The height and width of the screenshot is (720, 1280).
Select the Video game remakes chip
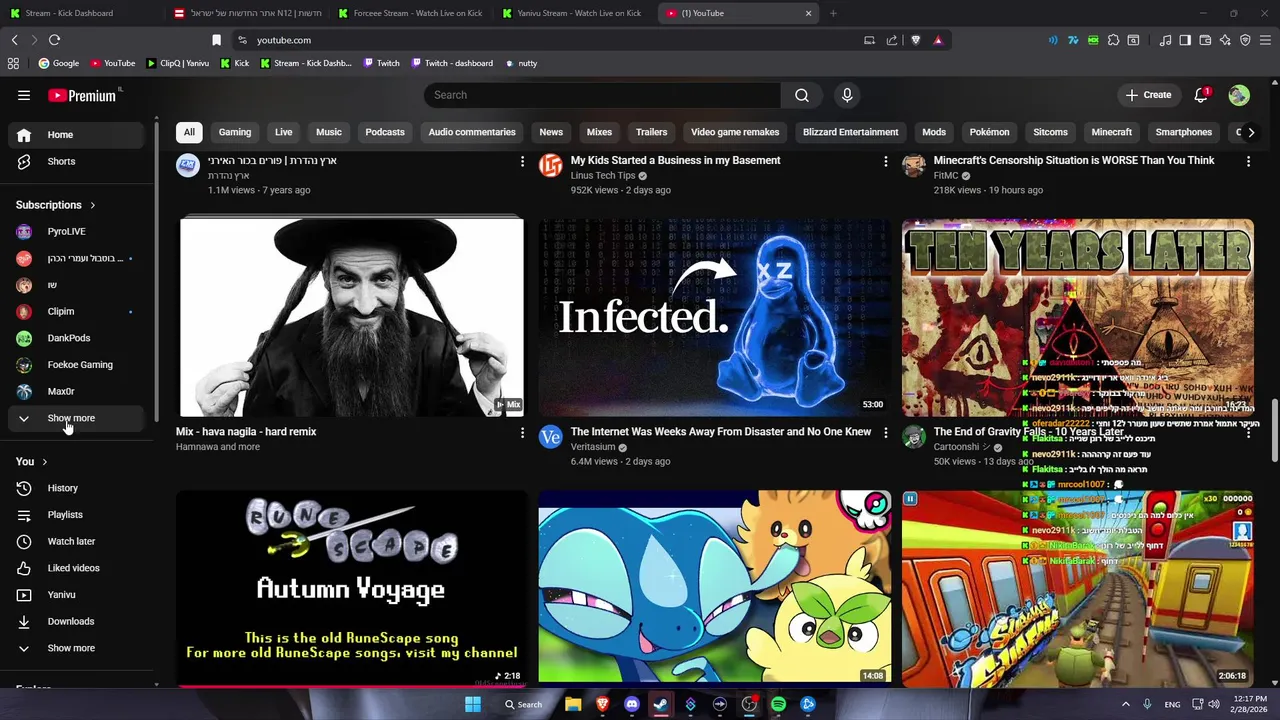[735, 132]
